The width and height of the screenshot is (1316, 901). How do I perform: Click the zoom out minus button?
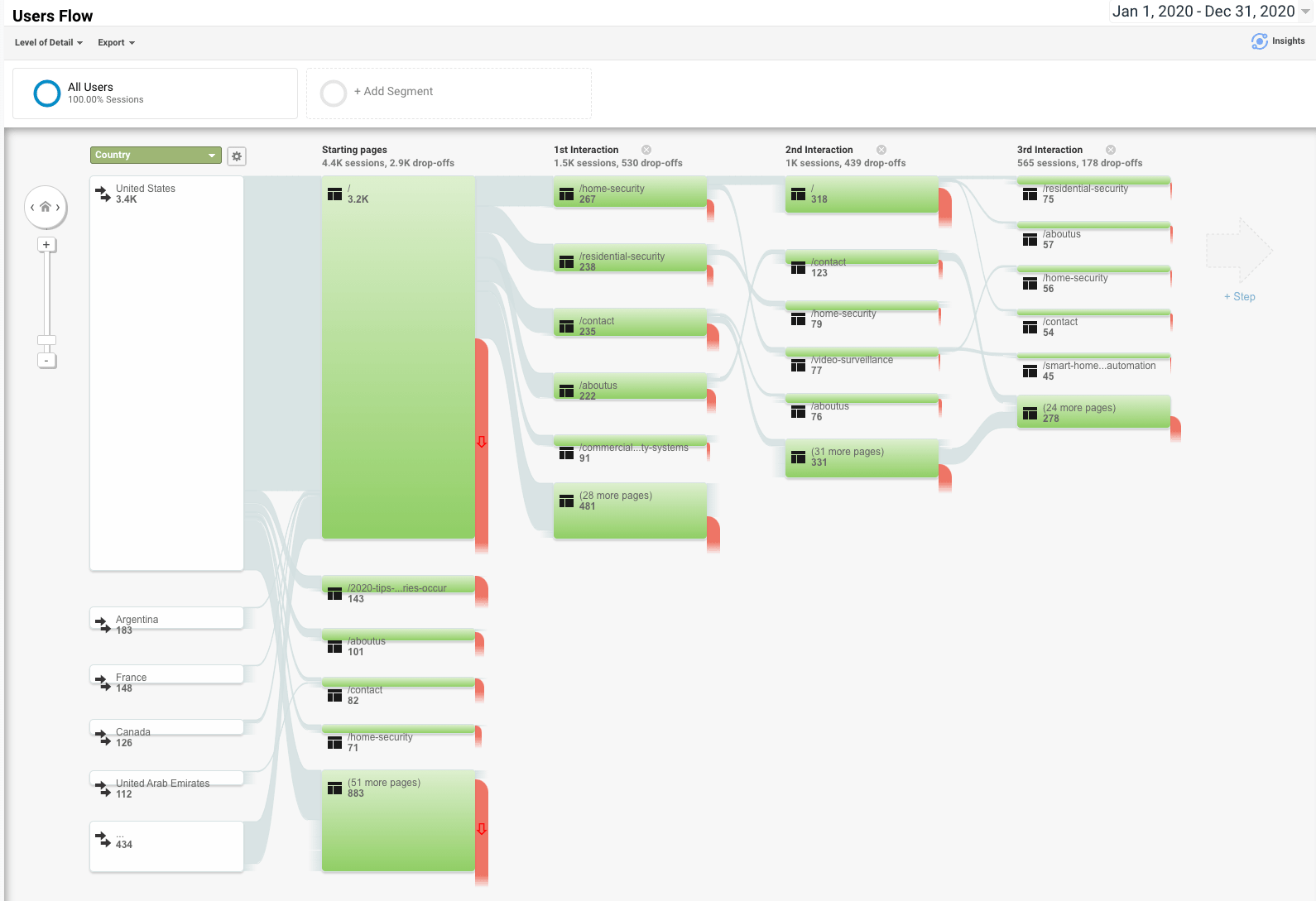[x=46, y=361]
